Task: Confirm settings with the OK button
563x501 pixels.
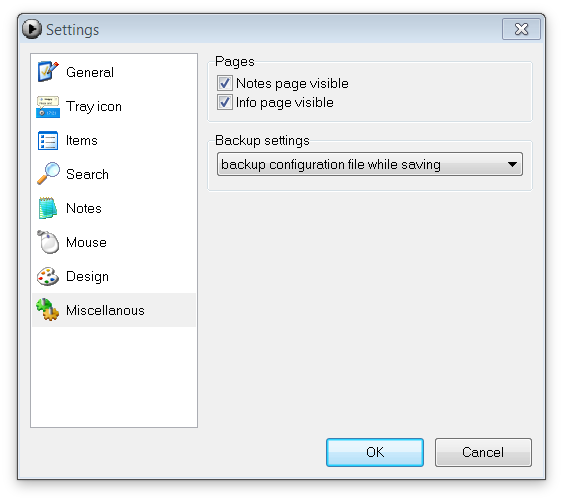Action: pos(375,452)
